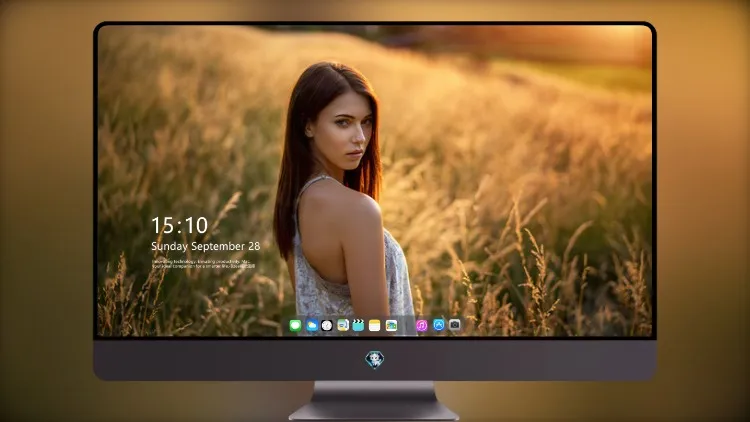Open the blue App Store icon
The width and height of the screenshot is (750, 422).
coord(439,325)
